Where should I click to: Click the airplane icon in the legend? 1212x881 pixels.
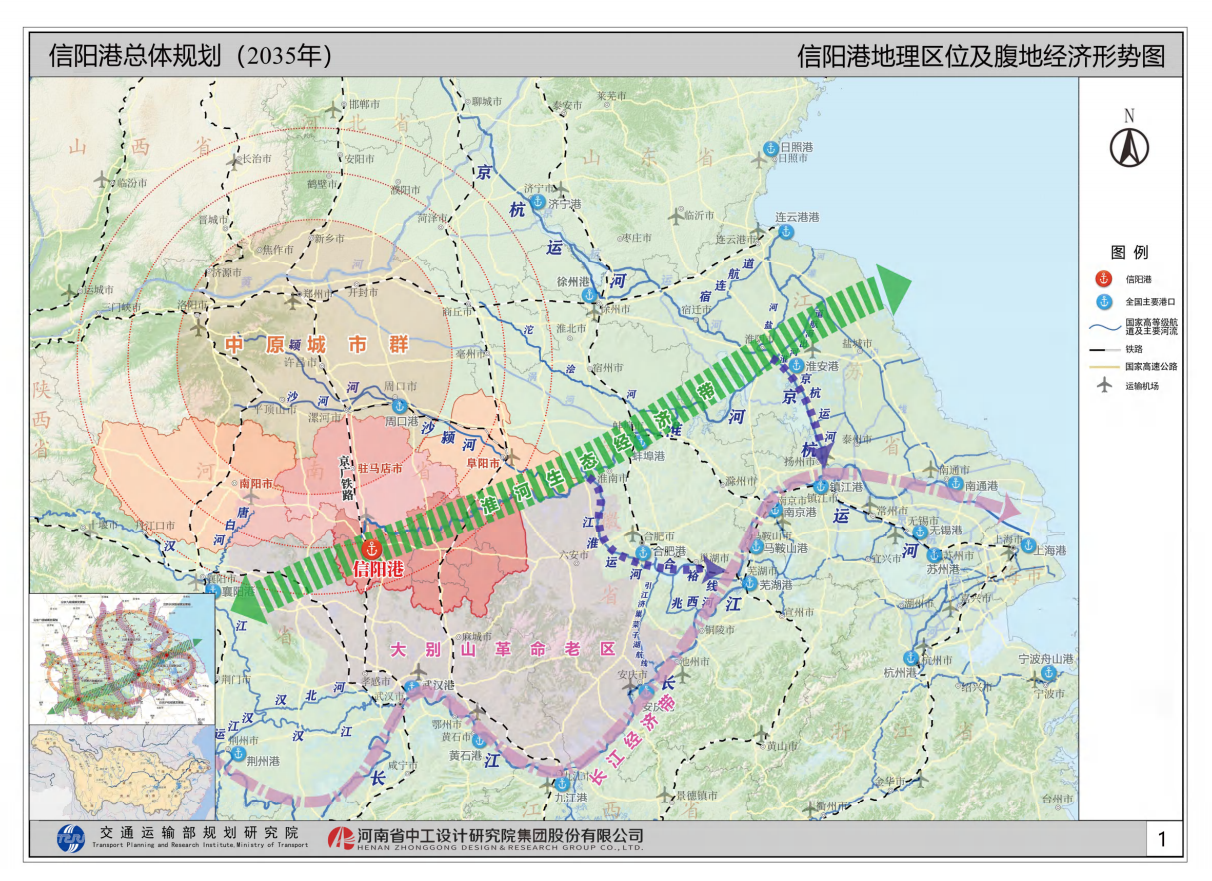pyautogui.click(x=1104, y=386)
